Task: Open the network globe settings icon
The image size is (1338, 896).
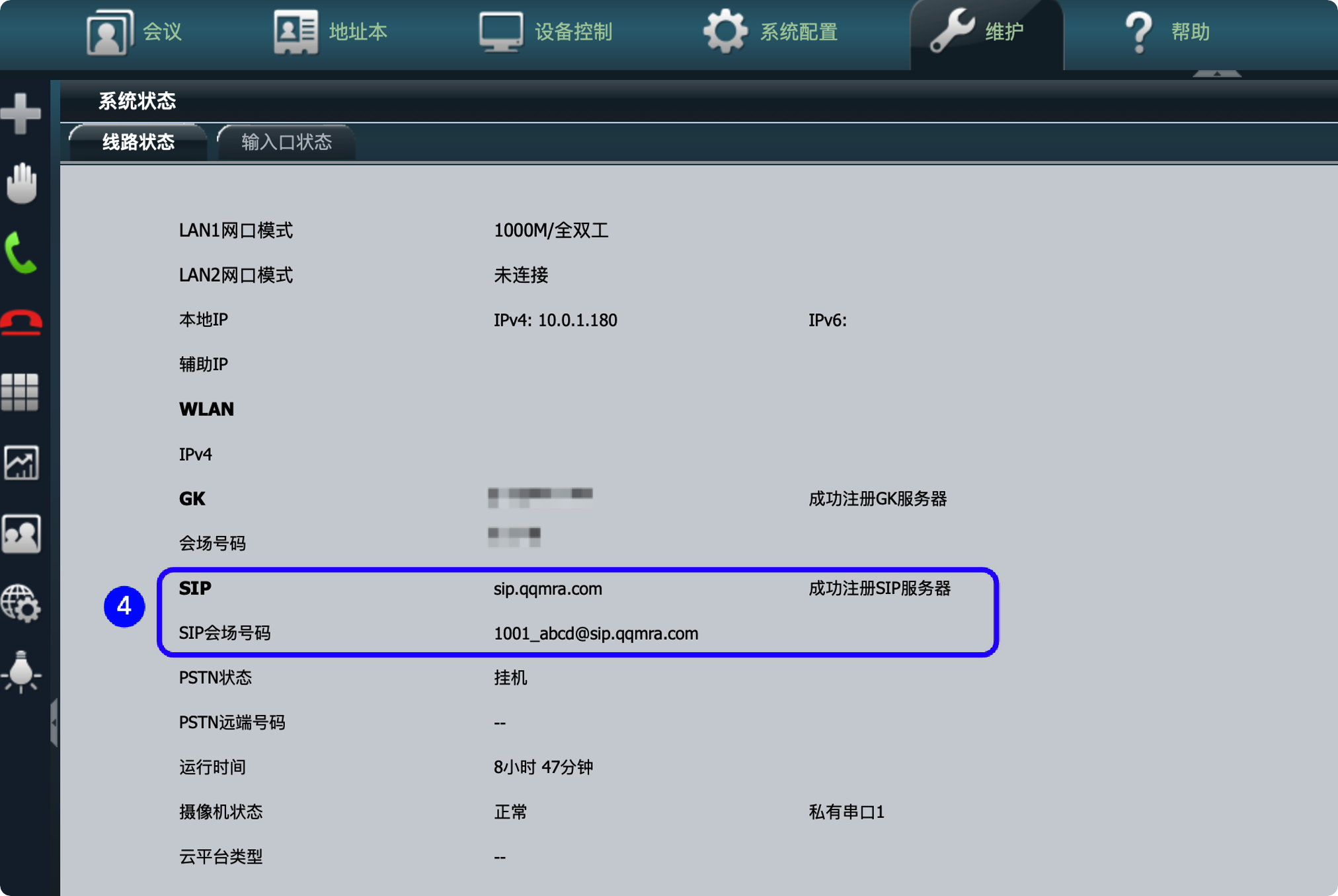Action: tap(21, 603)
